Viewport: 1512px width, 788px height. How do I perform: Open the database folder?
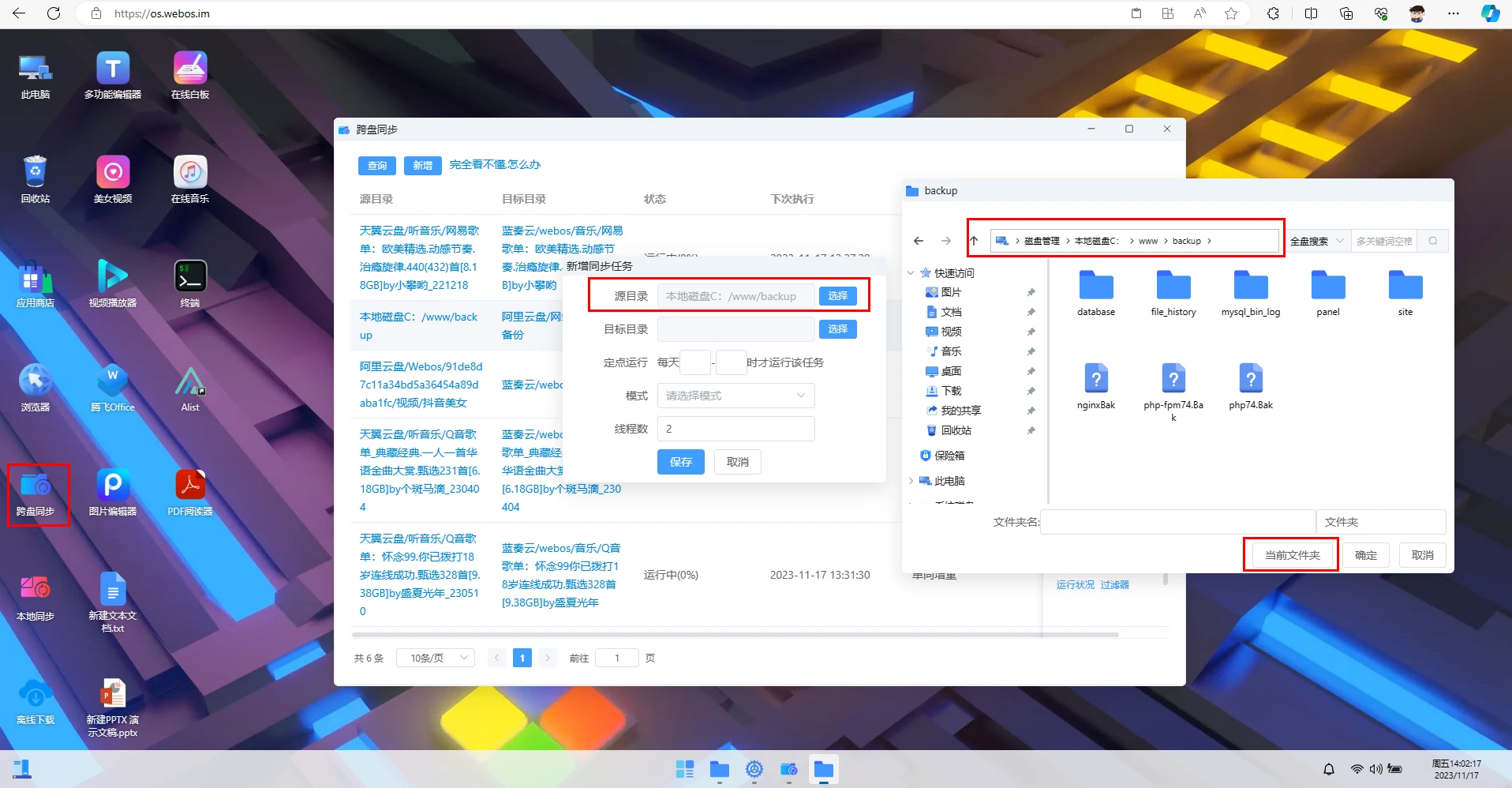pyautogui.click(x=1095, y=292)
